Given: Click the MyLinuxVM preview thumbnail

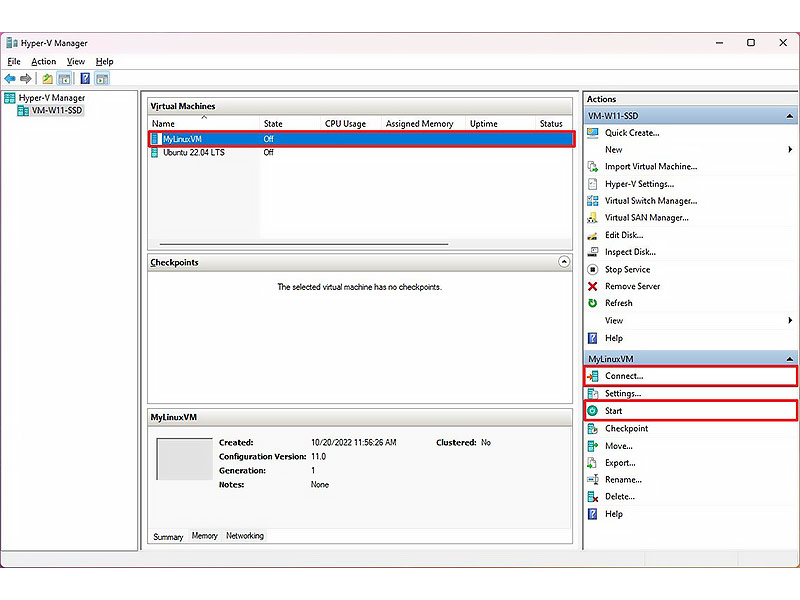Looking at the screenshot, I should point(184,459).
